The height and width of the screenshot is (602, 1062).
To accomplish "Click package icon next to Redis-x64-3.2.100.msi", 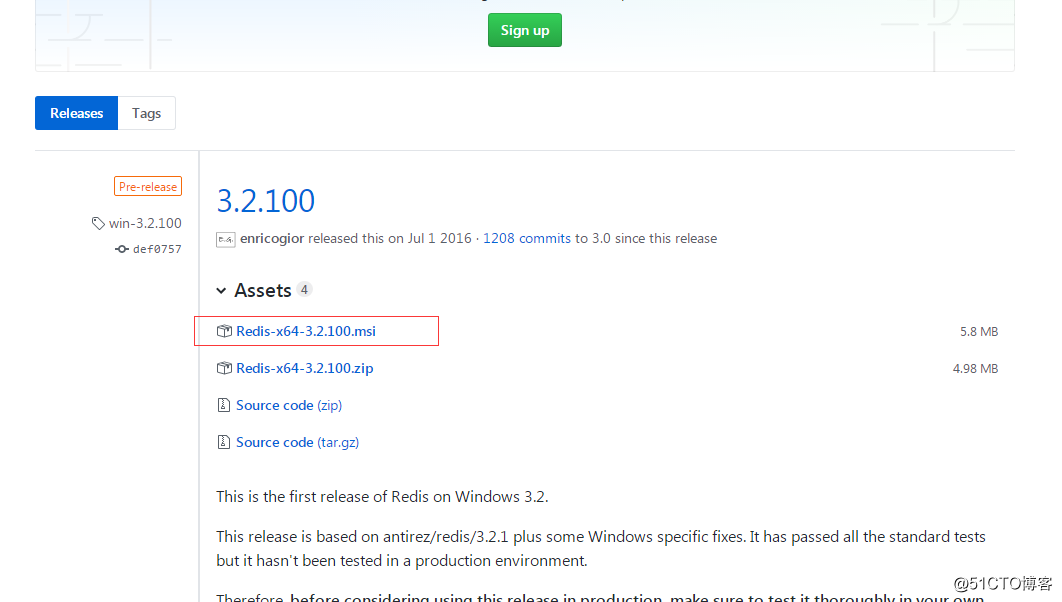I will pyautogui.click(x=224, y=331).
